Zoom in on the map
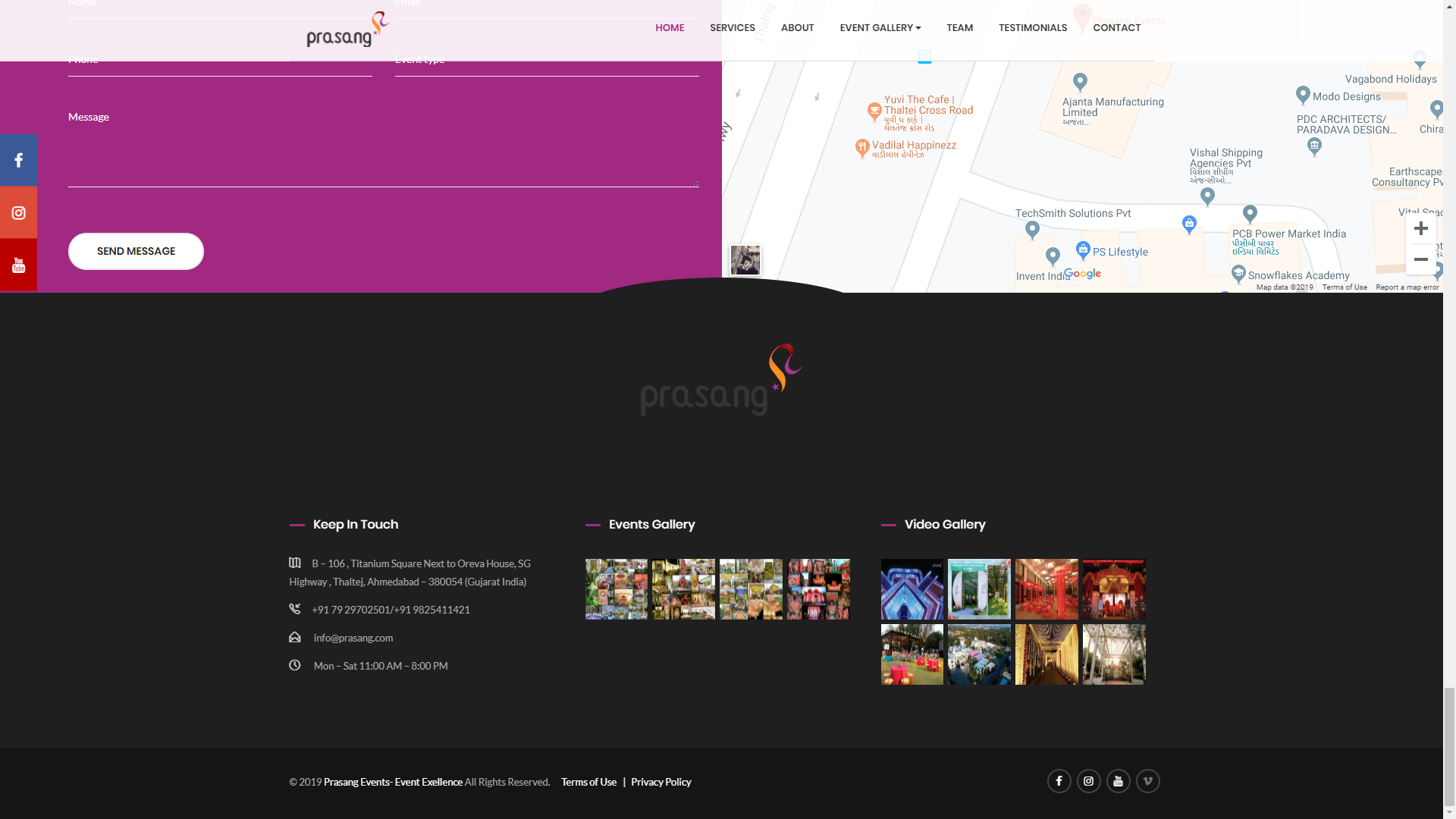The height and width of the screenshot is (819, 1456). point(1421,228)
